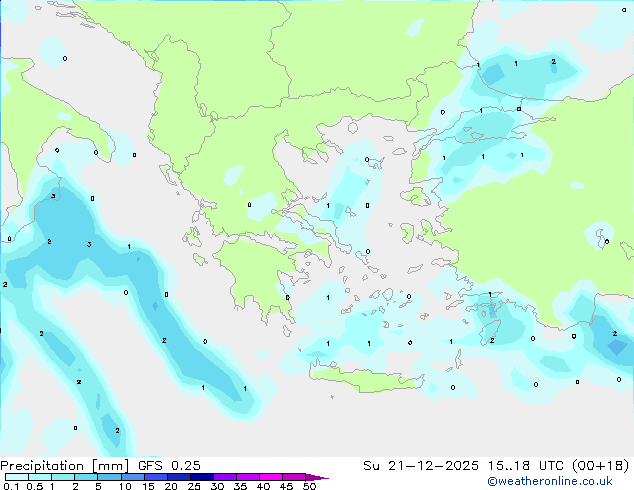Viewport: 634px width, 490px height.
Task: Click the "(00+18)" forecast run text
Action: pyautogui.click(x=600, y=466)
